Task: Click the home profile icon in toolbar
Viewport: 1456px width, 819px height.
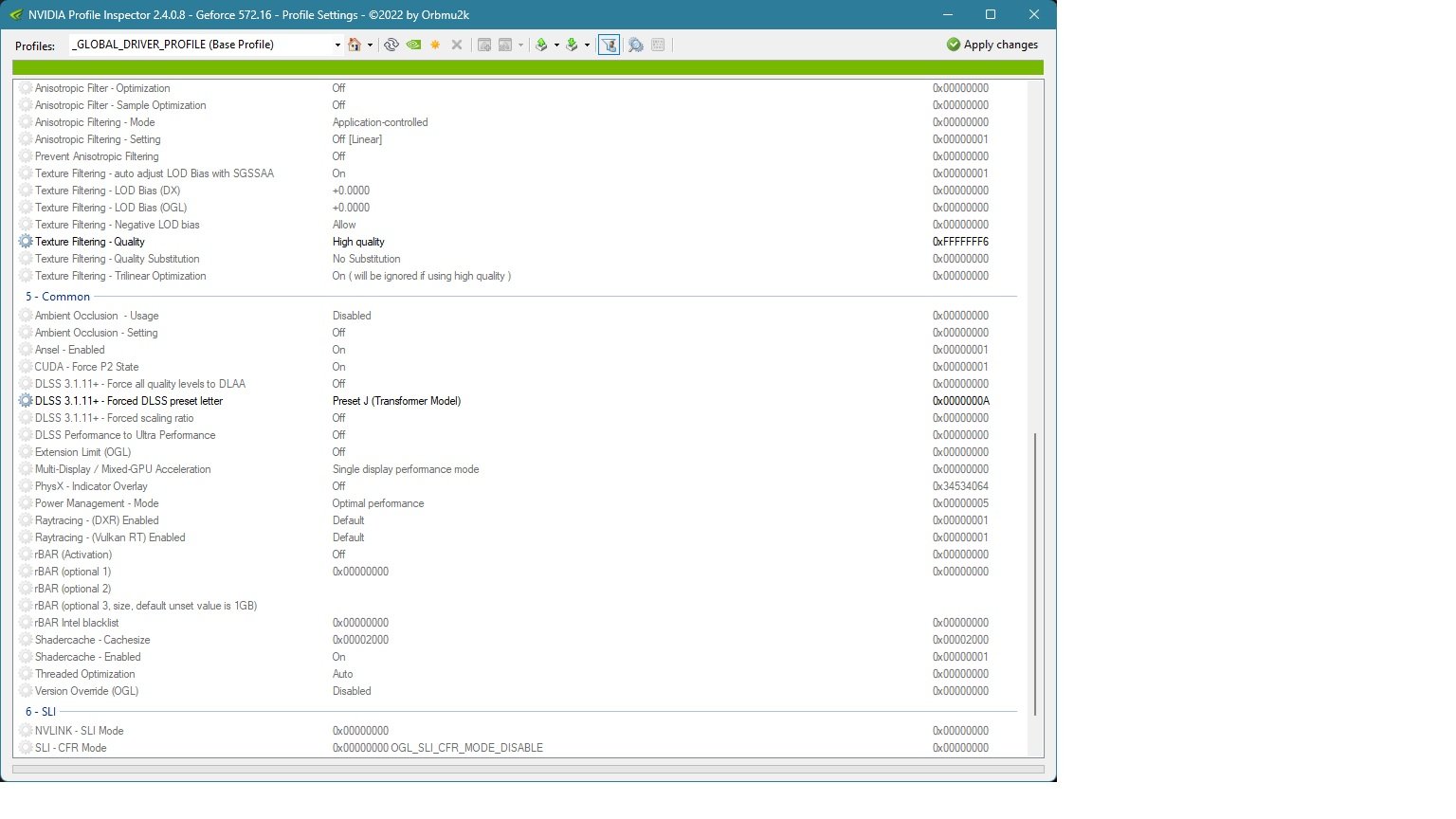Action: tap(355, 45)
